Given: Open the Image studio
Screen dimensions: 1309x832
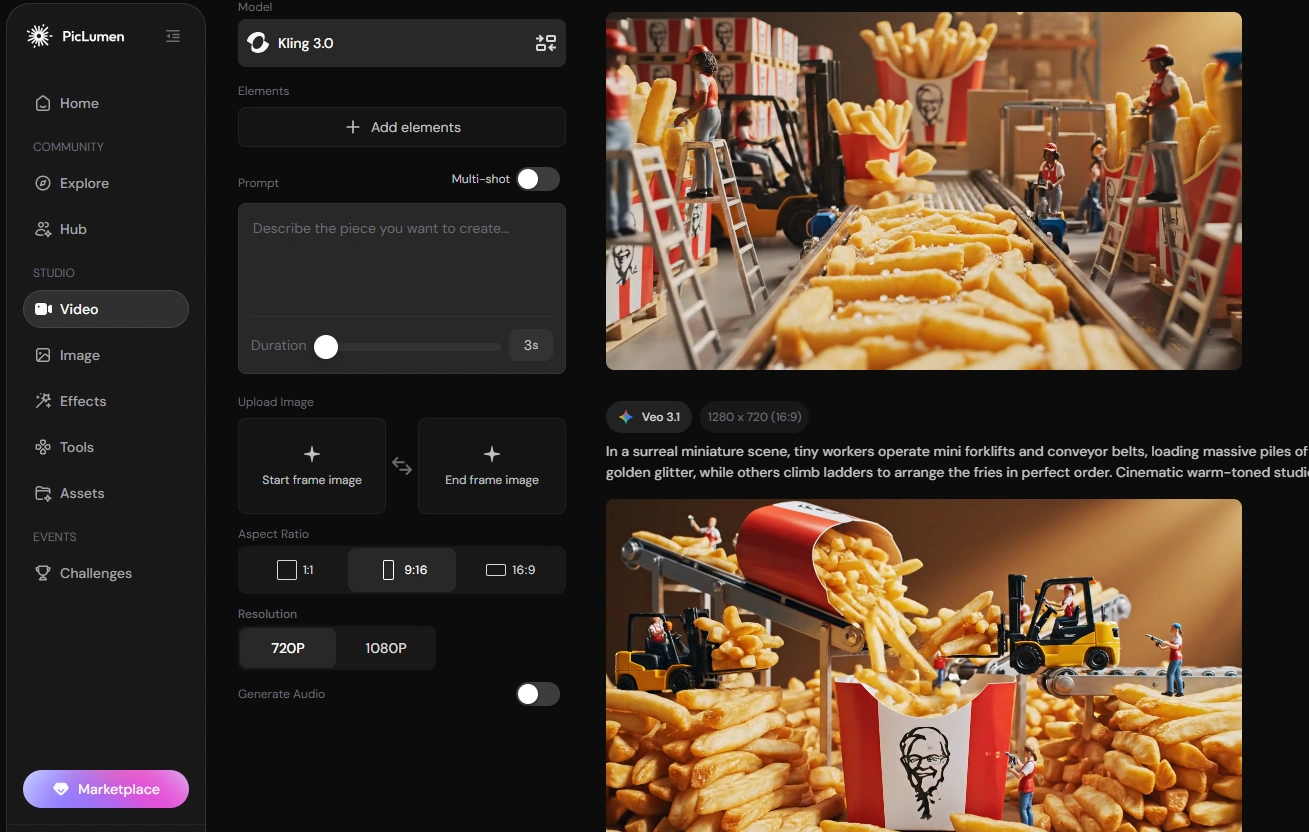Looking at the screenshot, I should click(x=106, y=355).
